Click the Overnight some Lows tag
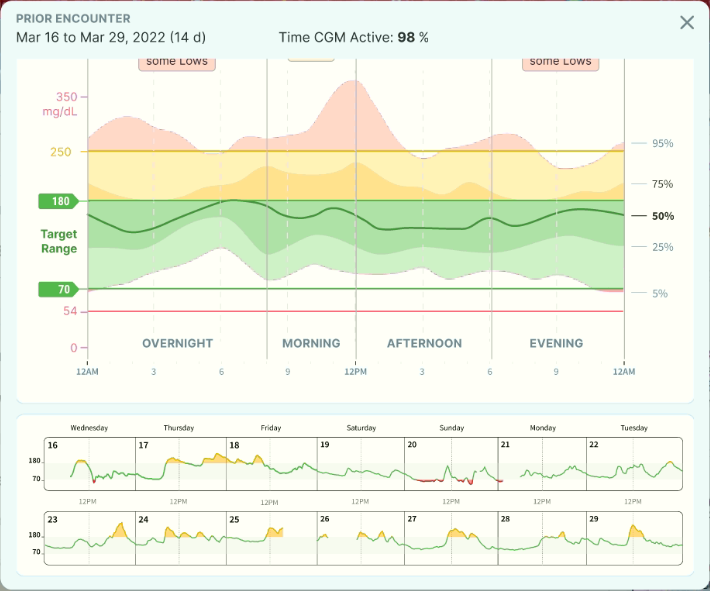This screenshot has height=591, width=710. [177, 63]
